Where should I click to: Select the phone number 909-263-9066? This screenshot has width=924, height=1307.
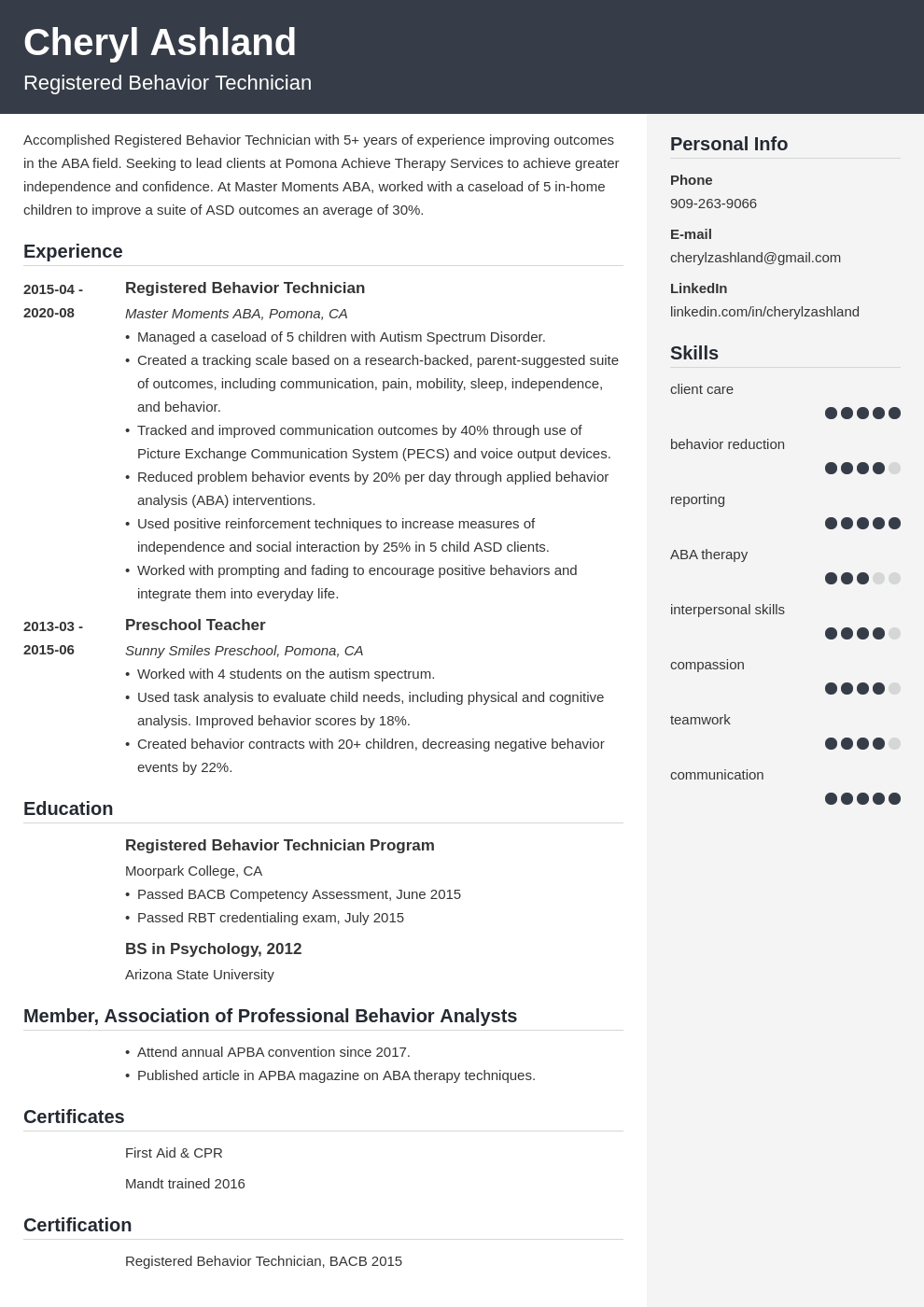coord(713,204)
